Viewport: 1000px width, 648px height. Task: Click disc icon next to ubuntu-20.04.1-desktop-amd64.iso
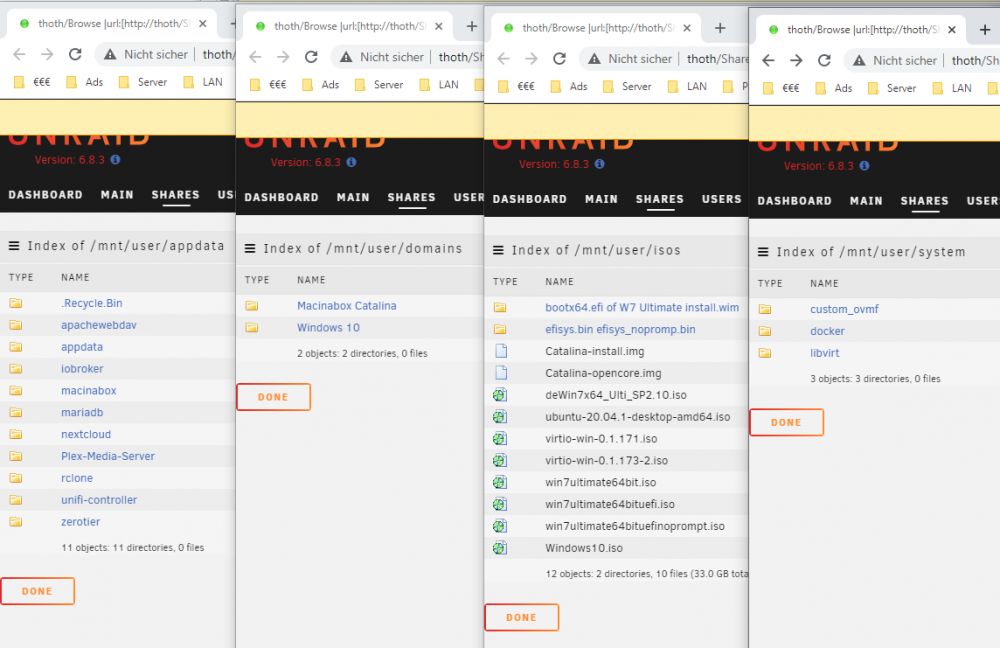point(500,416)
